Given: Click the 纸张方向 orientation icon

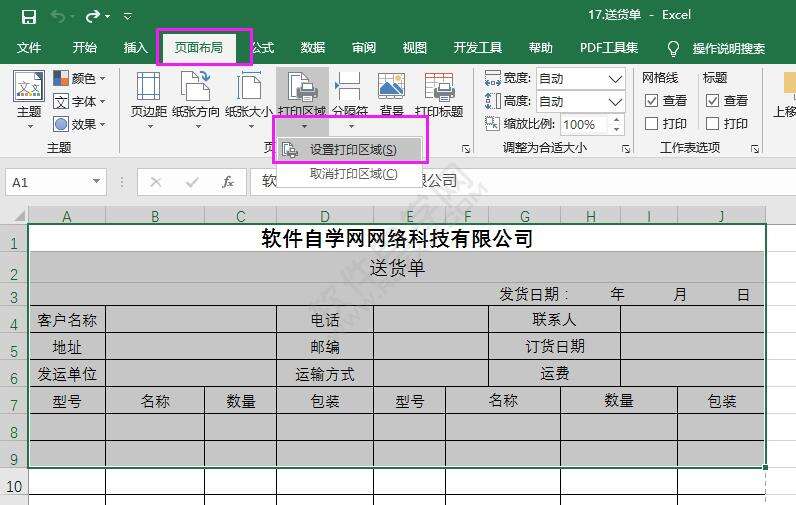Looking at the screenshot, I should tap(196, 86).
